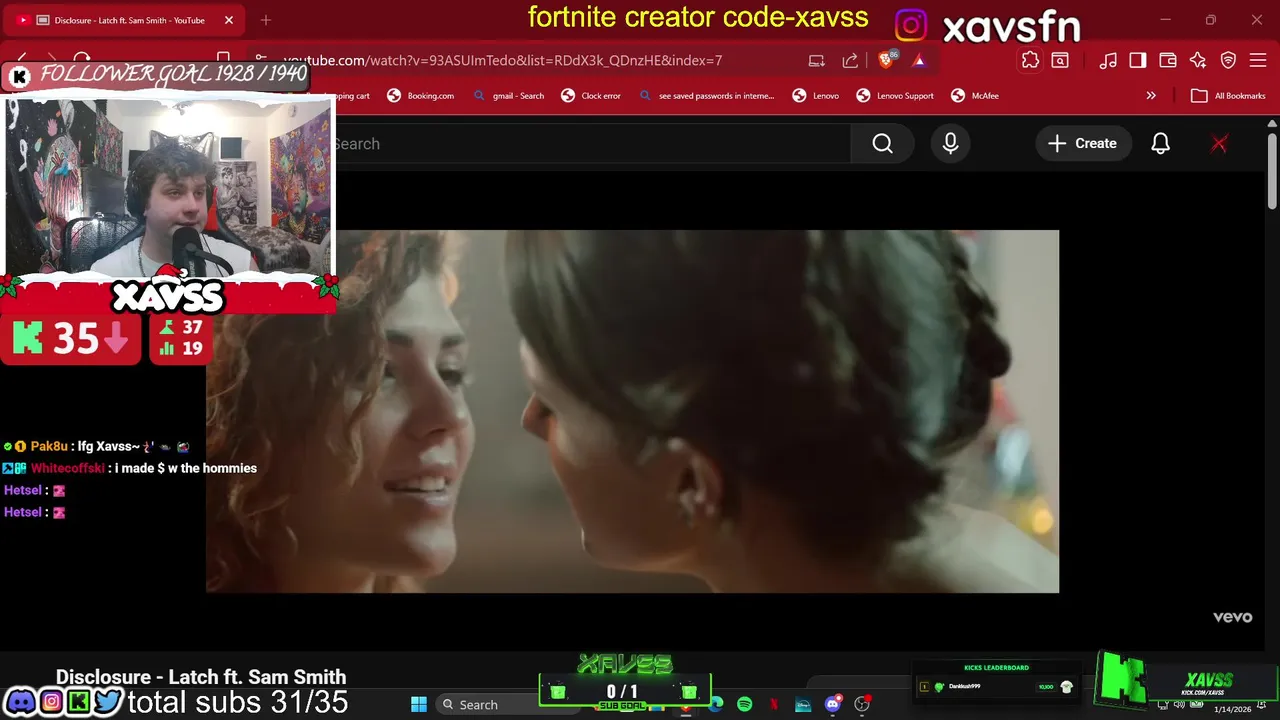
Task: Click the Brave Rewards triangle icon
Action: click(x=919, y=60)
